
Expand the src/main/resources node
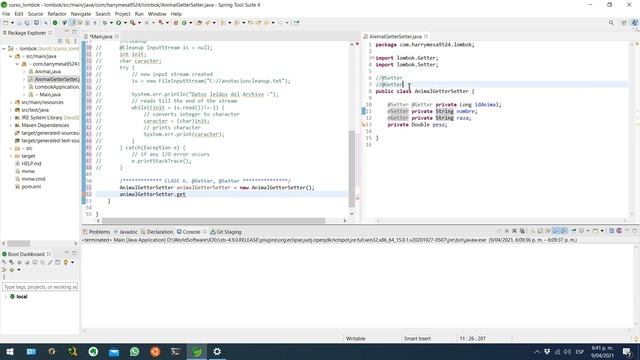pos(11,102)
